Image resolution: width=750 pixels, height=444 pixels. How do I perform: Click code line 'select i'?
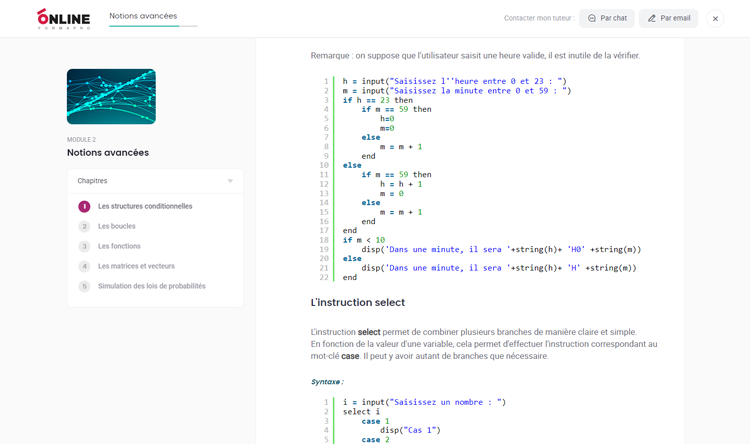[x=361, y=411]
